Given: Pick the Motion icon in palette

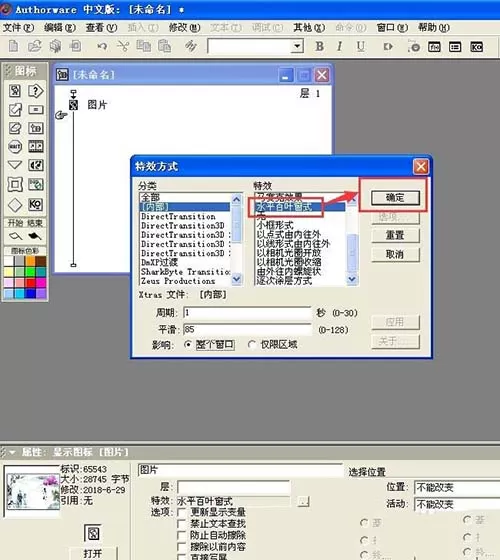Looking at the screenshot, I should (15, 109).
